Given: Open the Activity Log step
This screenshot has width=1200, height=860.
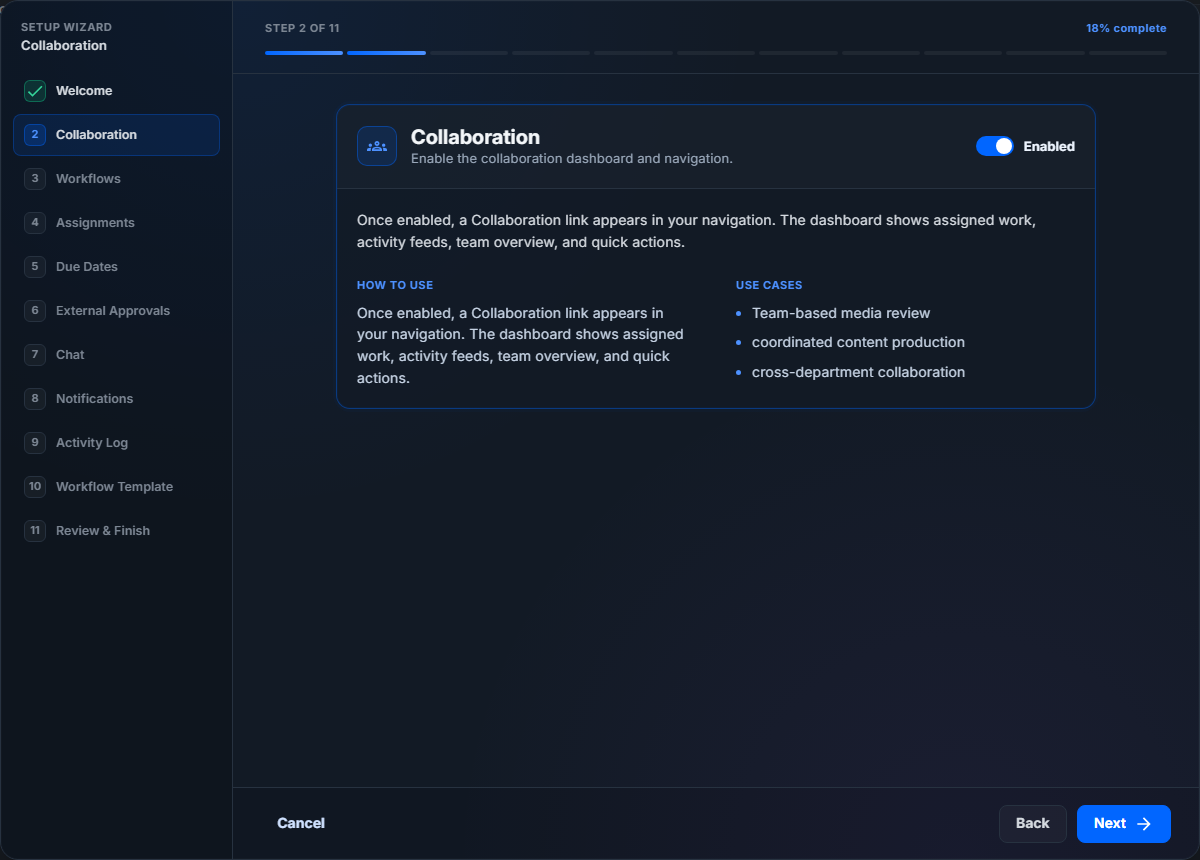Looking at the screenshot, I should [x=116, y=443].
